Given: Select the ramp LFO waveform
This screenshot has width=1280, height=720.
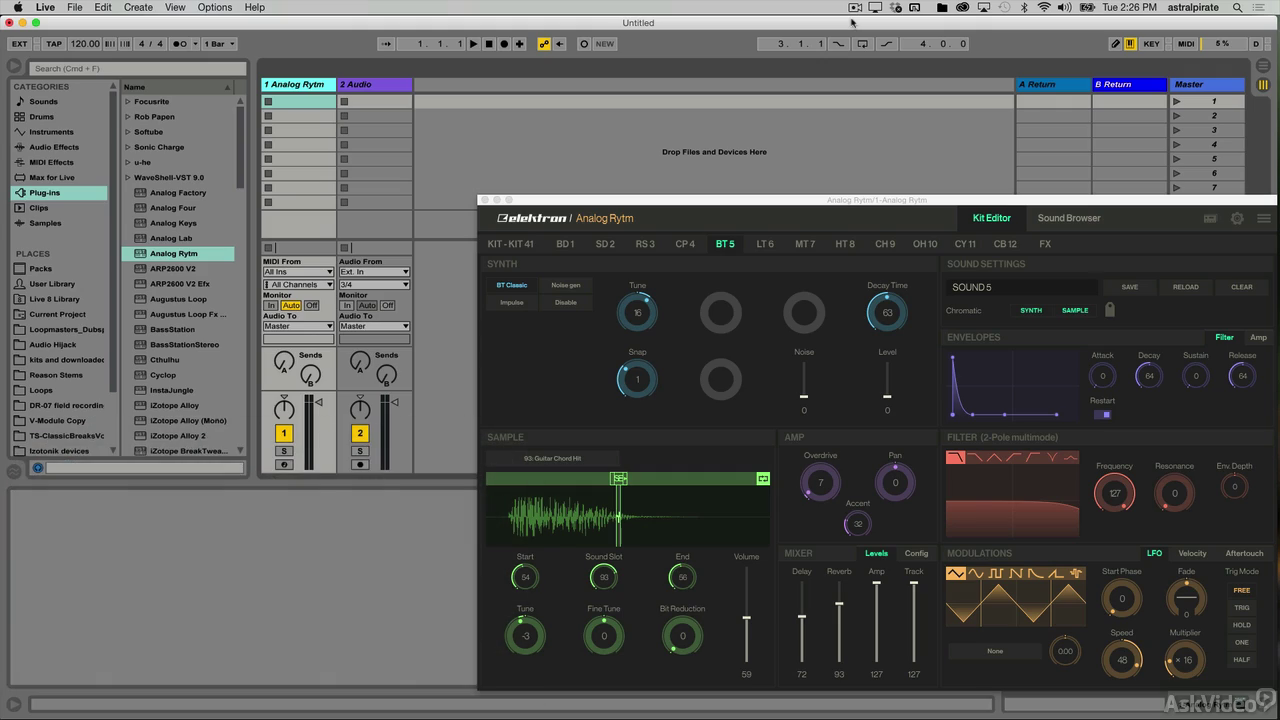Looking at the screenshot, I should click(x=1056, y=573).
